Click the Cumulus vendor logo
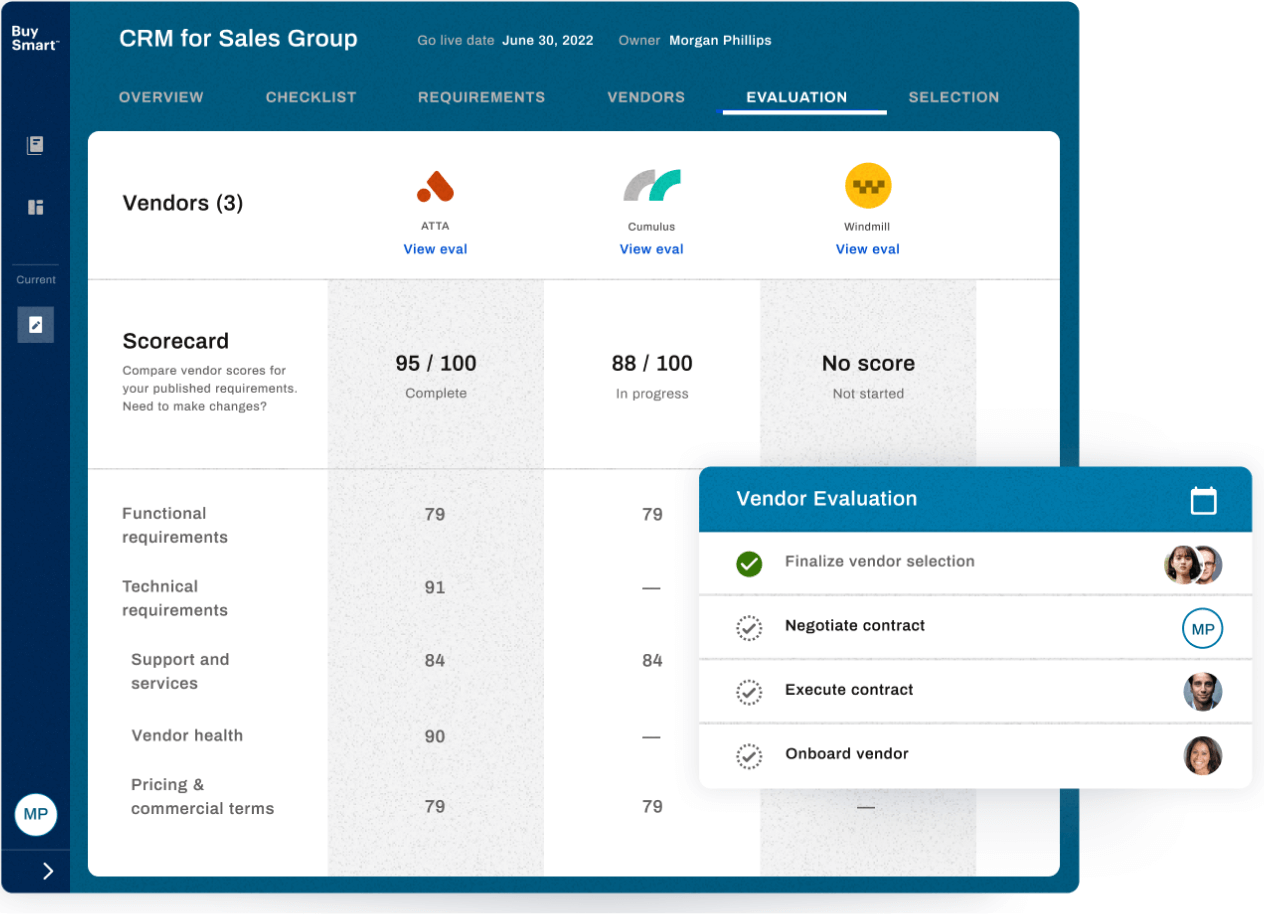The height and width of the screenshot is (914, 1264). point(651,186)
